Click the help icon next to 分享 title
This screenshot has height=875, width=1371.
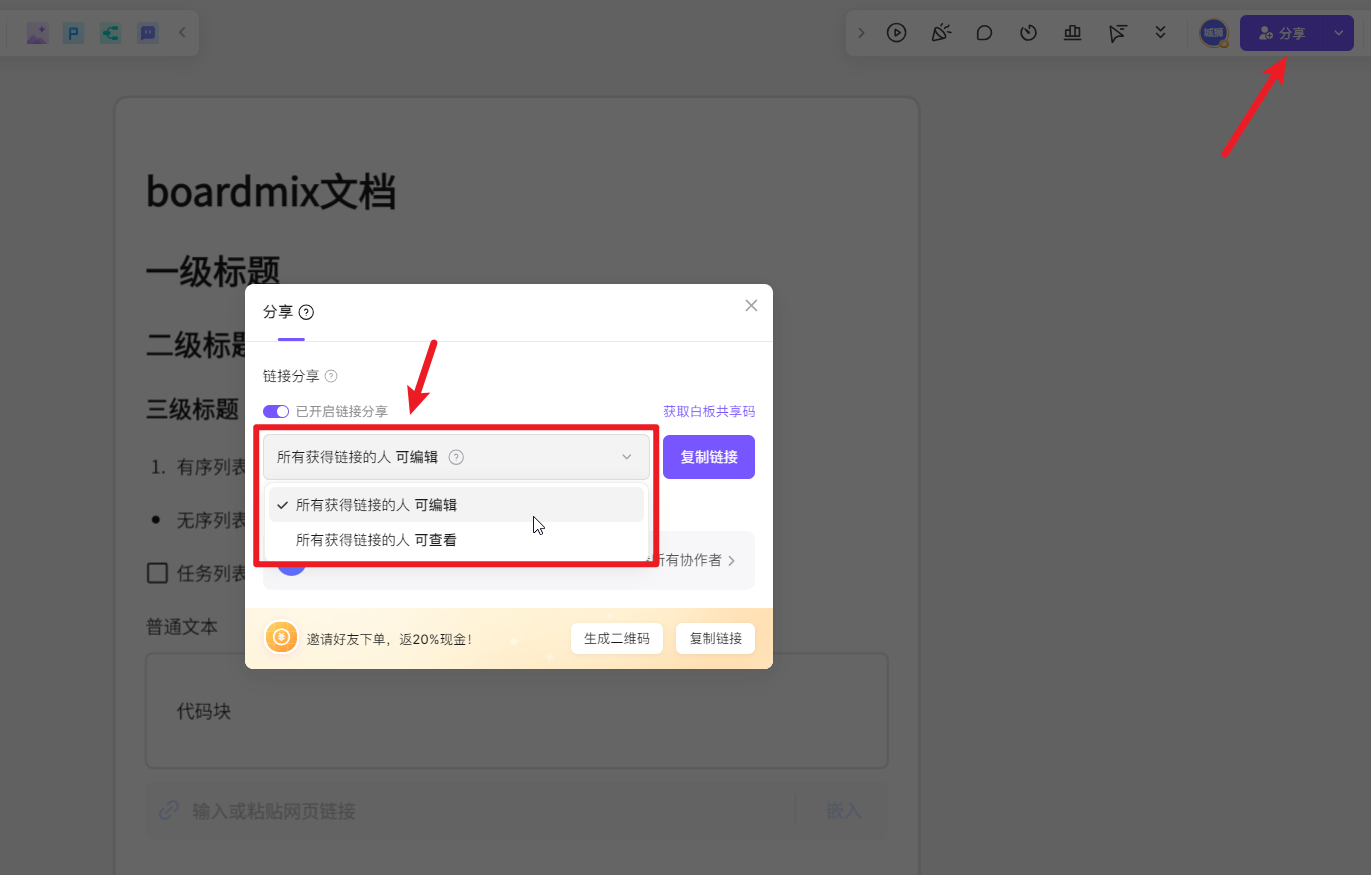(307, 312)
